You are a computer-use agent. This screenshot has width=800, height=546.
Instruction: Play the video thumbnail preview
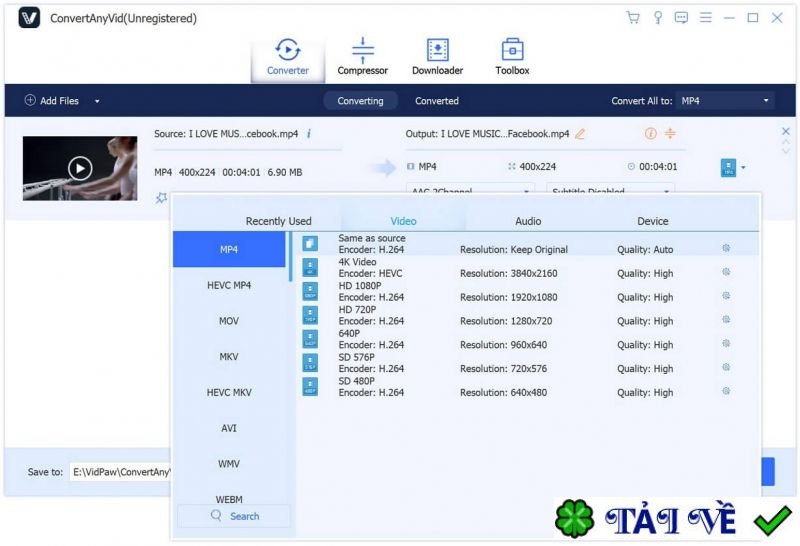click(x=79, y=168)
